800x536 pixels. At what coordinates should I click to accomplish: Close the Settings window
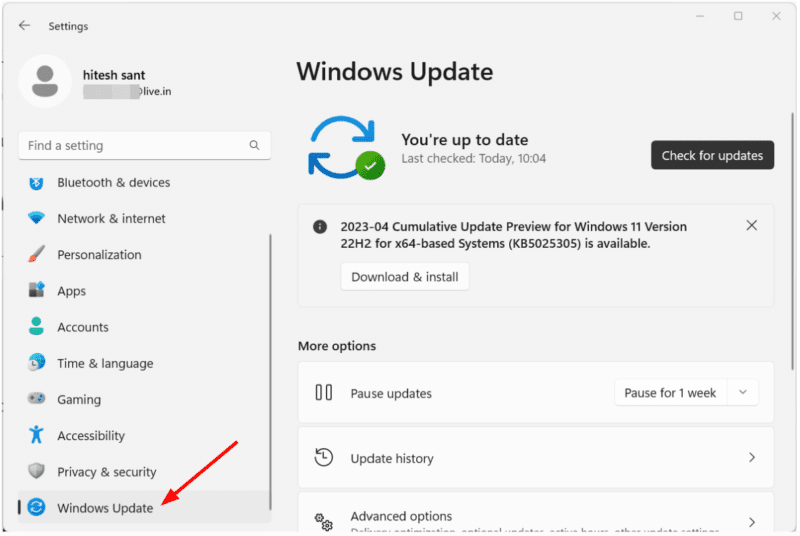coord(776,16)
